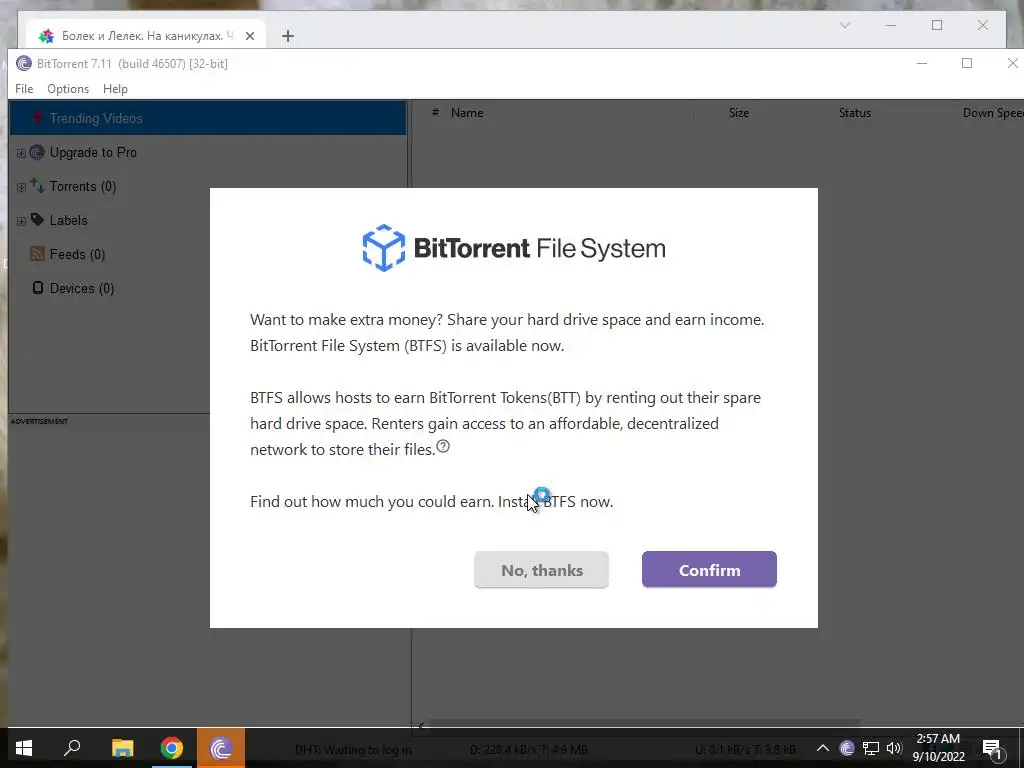The image size is (1024, 768).
Task: Click the BitTorrent File System cube logo
Action: pyautogui.click(x=383, y=248)
